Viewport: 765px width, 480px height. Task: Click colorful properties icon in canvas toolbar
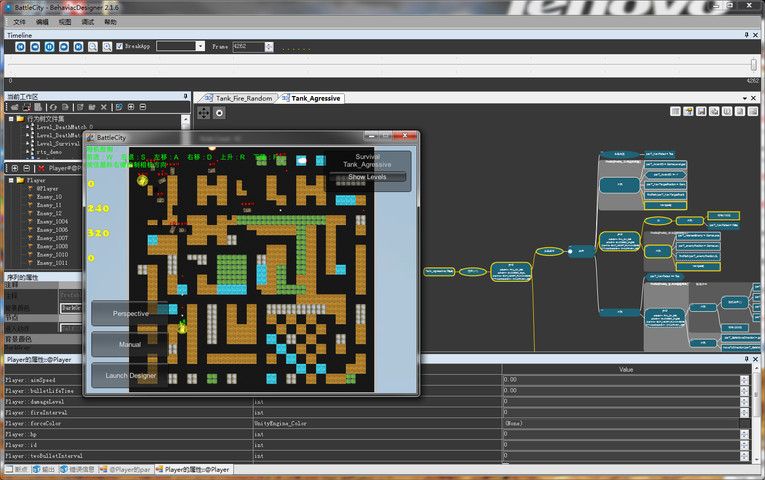(688, 112)
